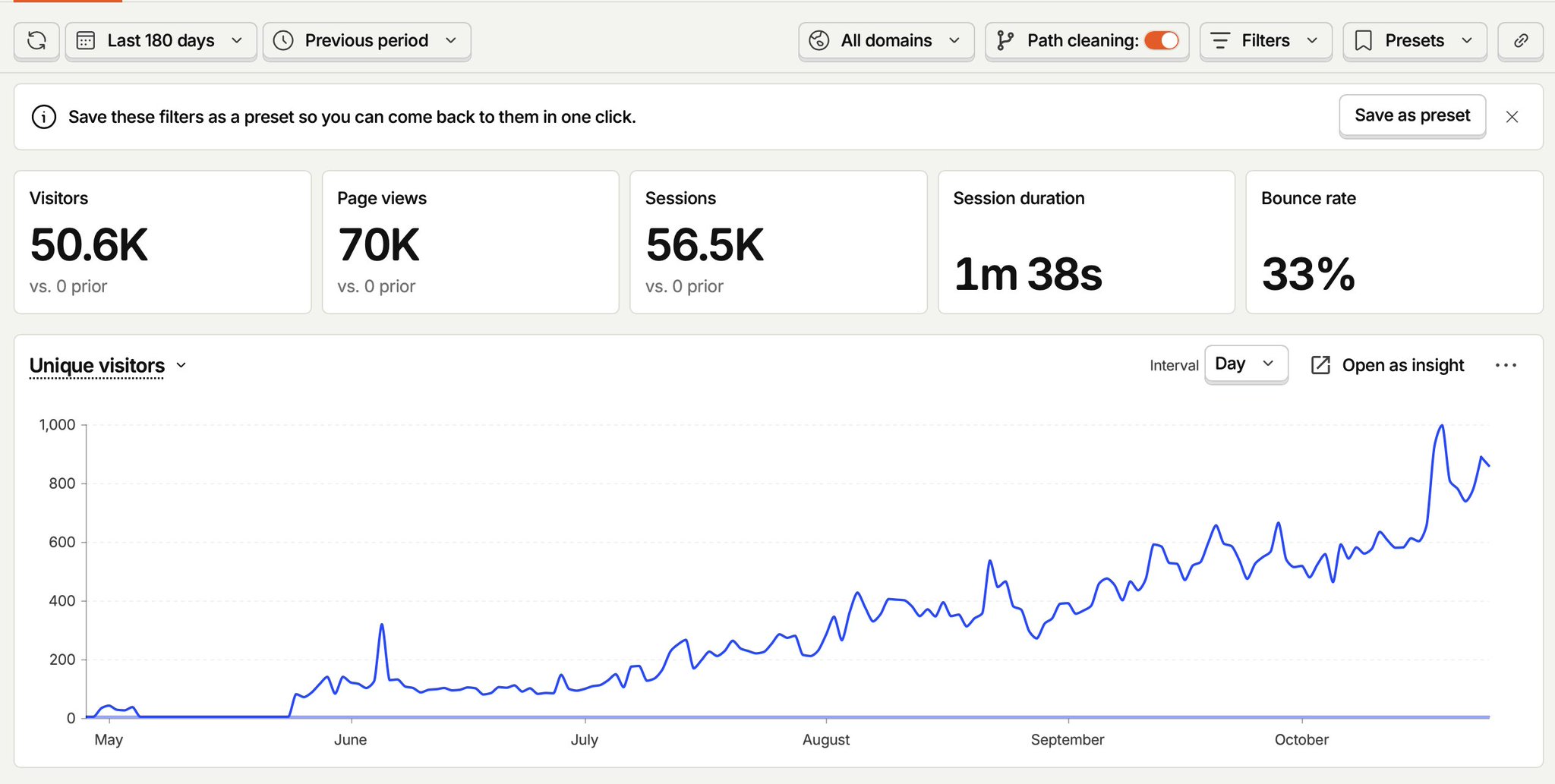
Task: Open the Previous period comparison dropdown
Action: click(x=367, y=41)
